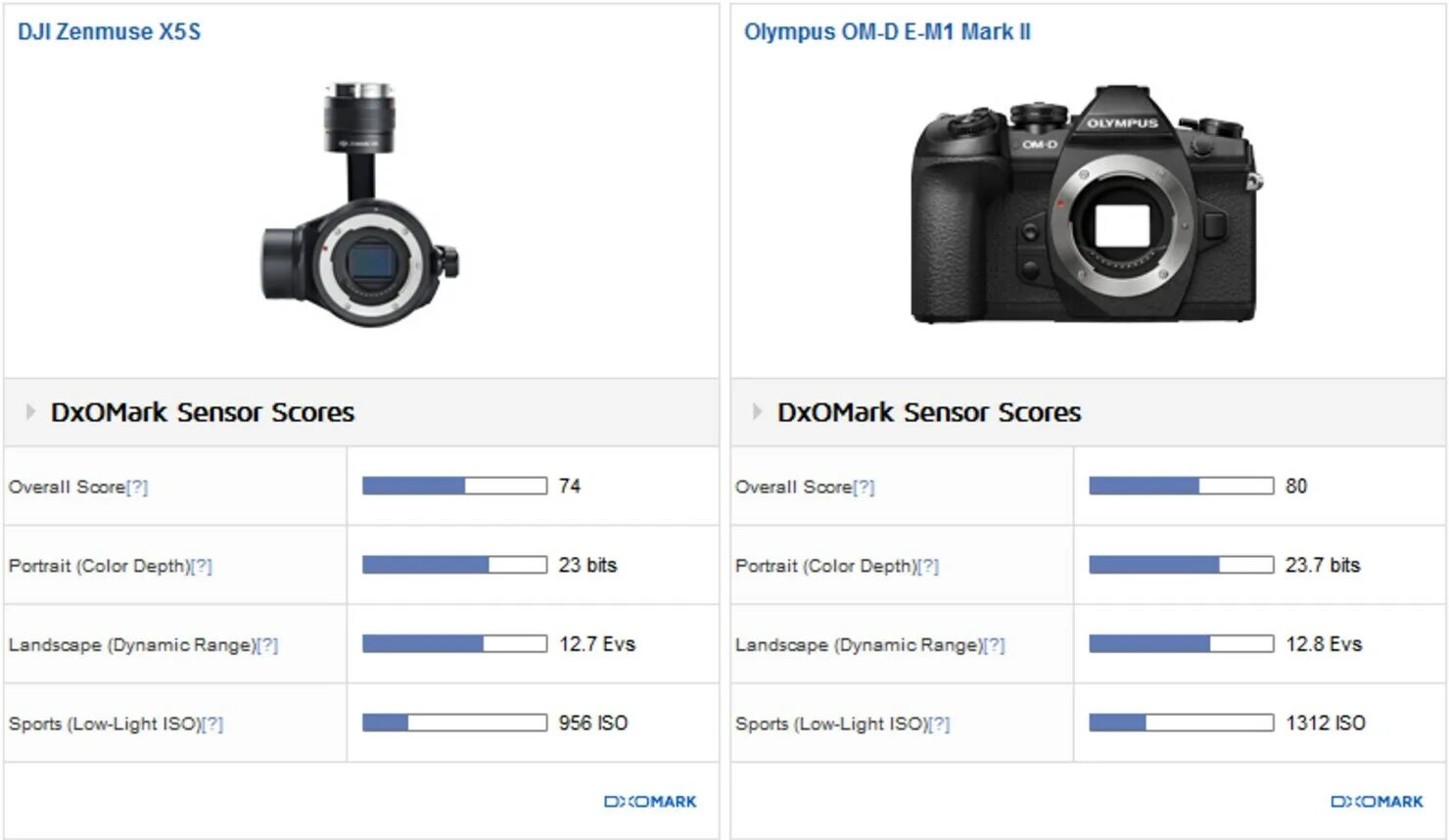Select the value "12.8 Evs"

1324,644
